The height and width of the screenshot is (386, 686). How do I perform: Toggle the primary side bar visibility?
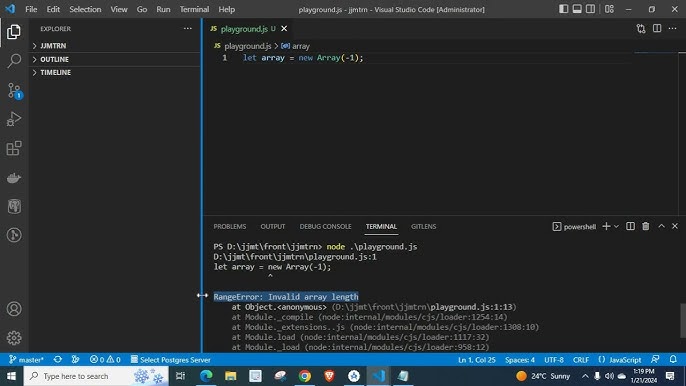tap(564, 9)
